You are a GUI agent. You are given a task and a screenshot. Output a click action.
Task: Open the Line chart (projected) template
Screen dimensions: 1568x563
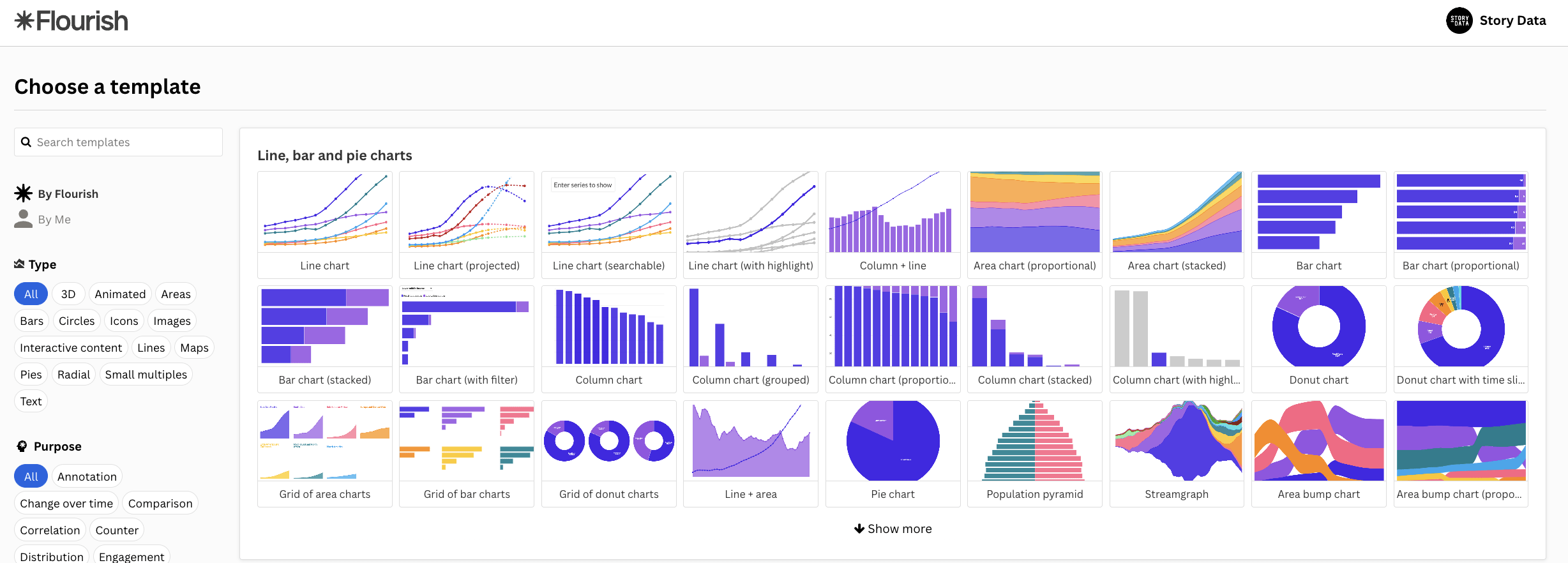467,225
